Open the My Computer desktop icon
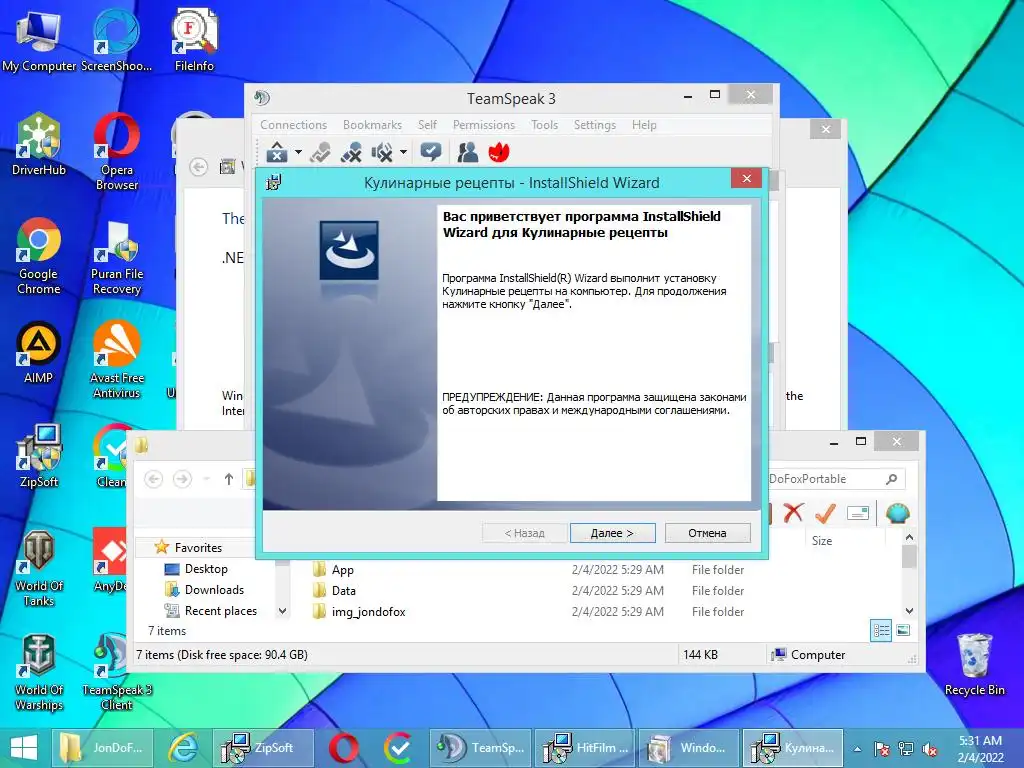This screenshot has width=1024, height=768. 39,40
